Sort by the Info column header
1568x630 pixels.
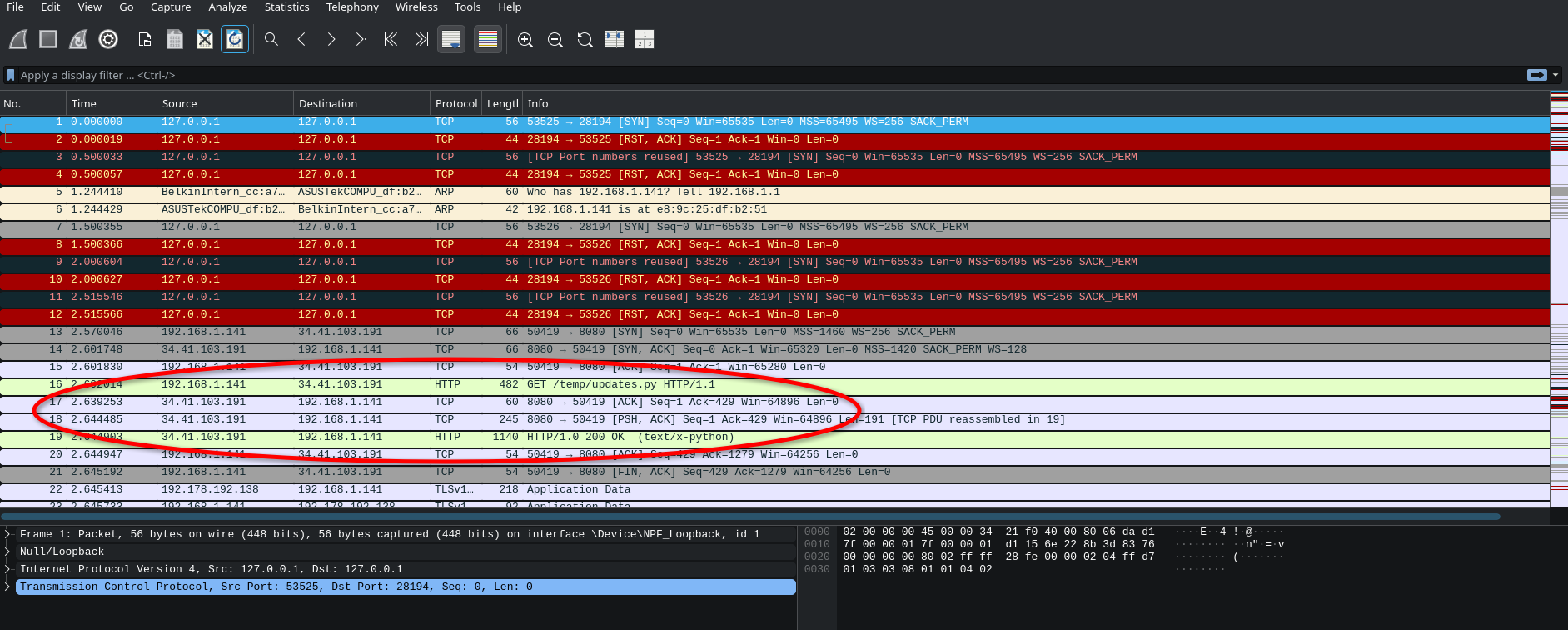pos(1035,103)
